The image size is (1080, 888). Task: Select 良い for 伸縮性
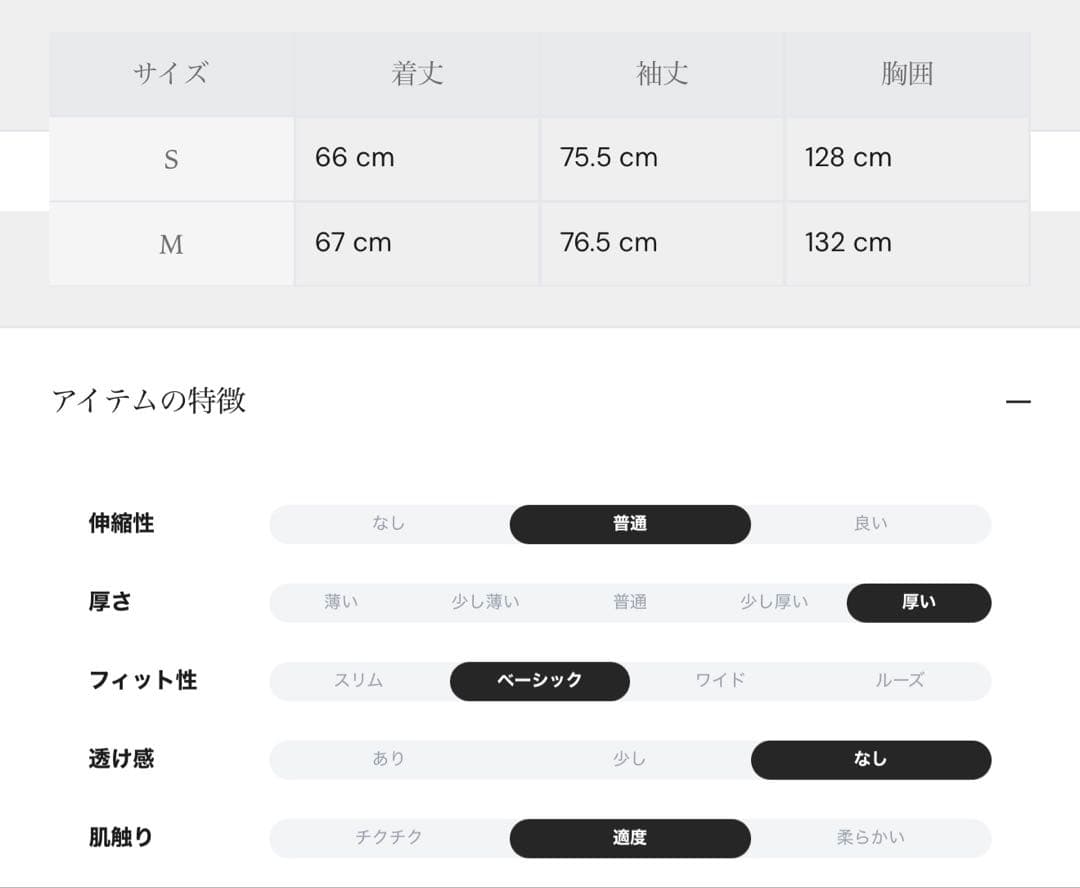pos(871,524)
